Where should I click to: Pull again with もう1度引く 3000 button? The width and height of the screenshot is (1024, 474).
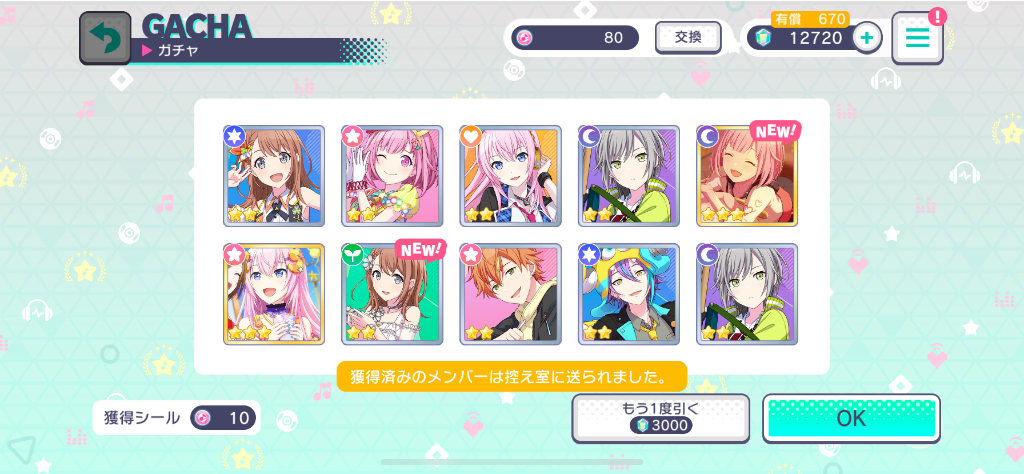click(x=661, y=419)
